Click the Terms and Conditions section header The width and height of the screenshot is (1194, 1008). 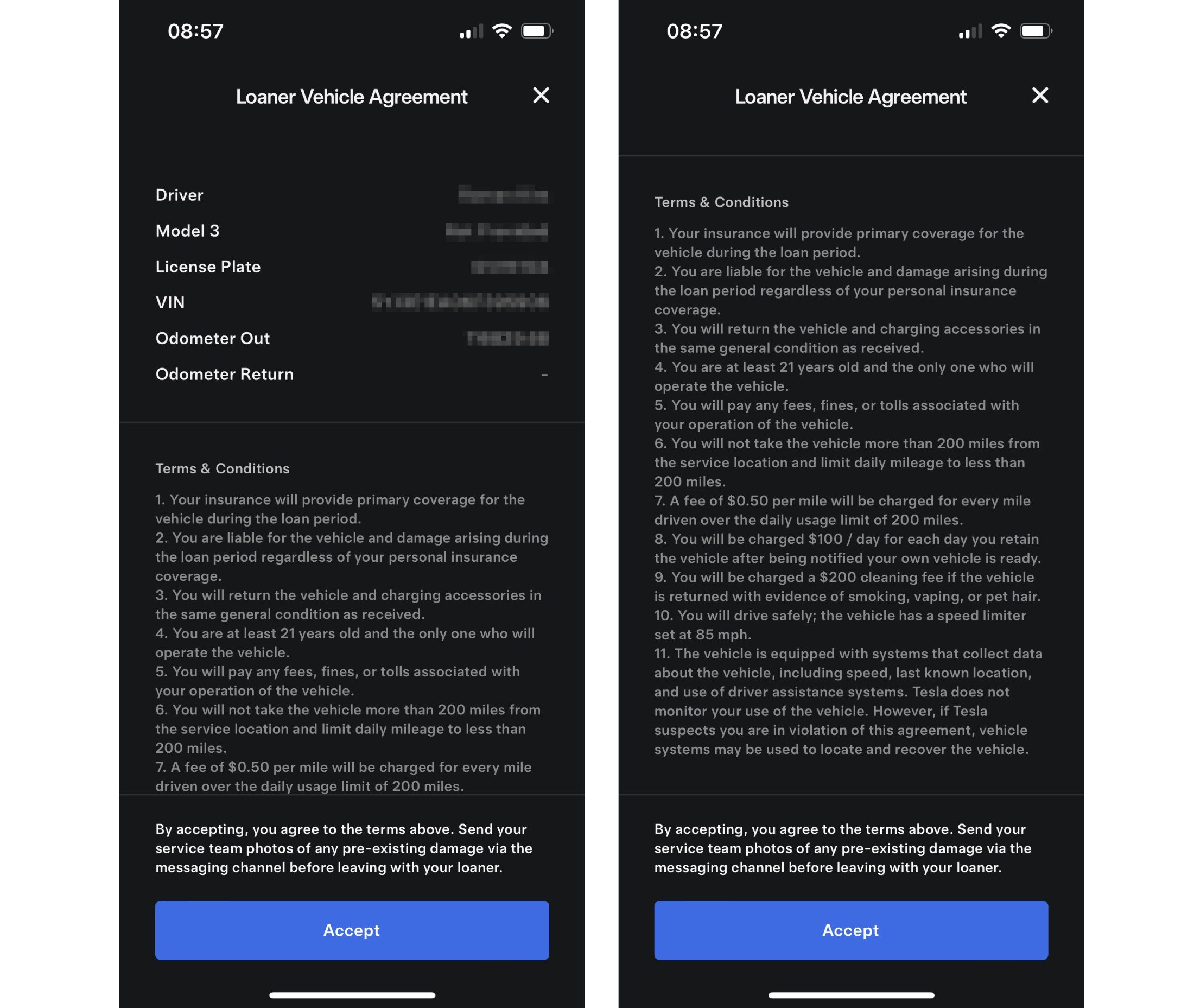[222, 467]
